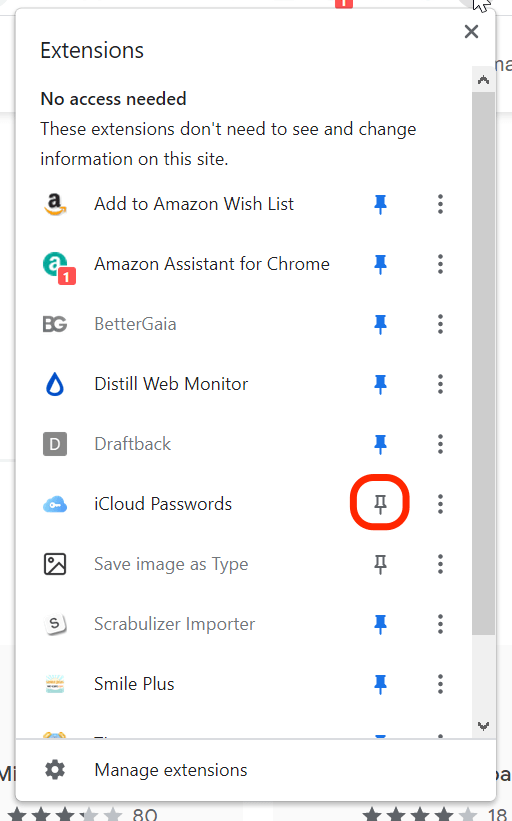The height and width of the screenshot is (821, 512).
Task: Close the Extensions popup
Action: (471, 32)
